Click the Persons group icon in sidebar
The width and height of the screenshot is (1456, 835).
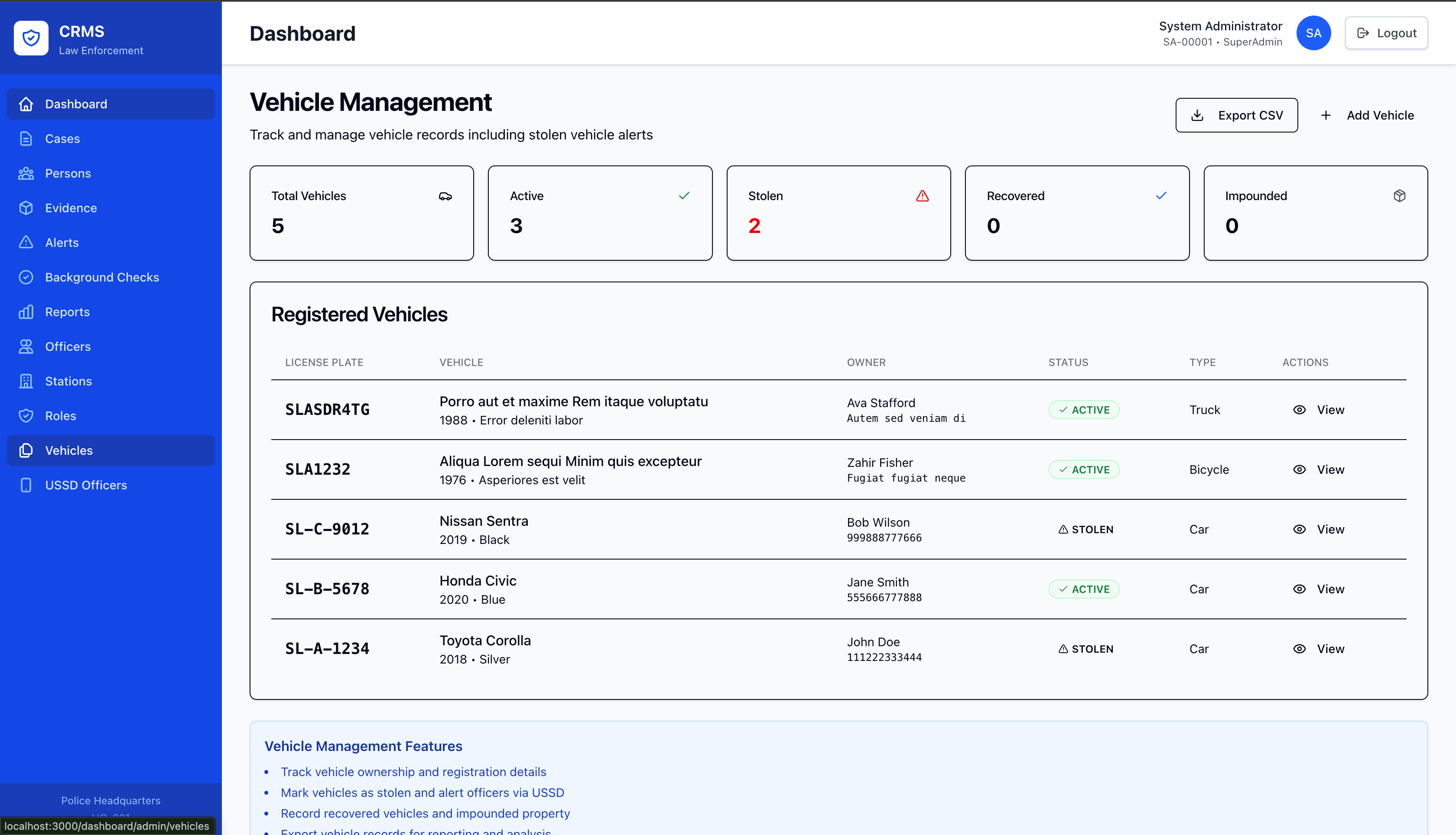(x=26, y=173)
